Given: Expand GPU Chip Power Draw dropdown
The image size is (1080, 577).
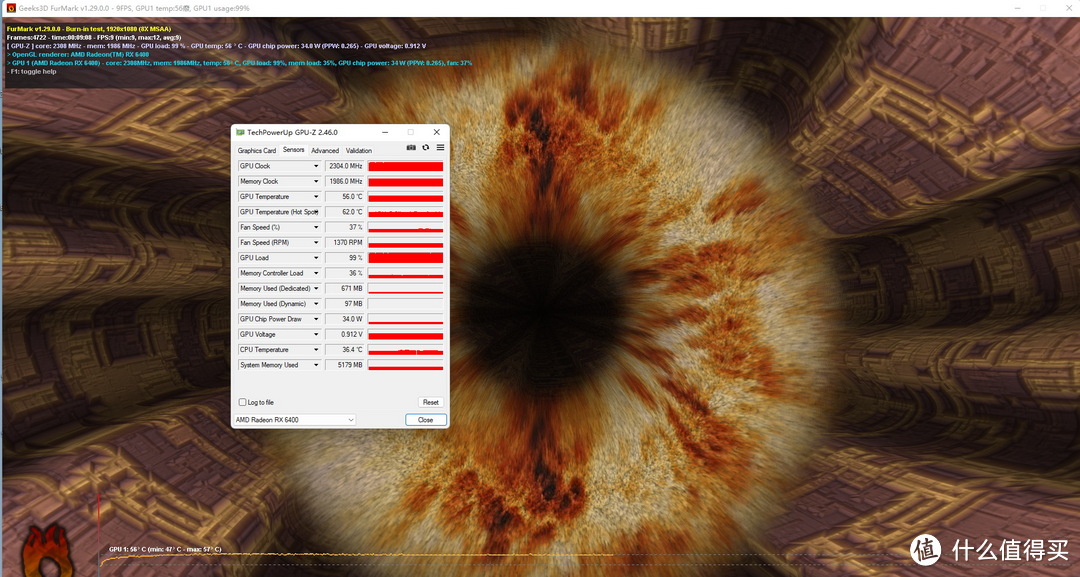Looking at the screenshot, I should pyautogui.click(x=316, y=319).
